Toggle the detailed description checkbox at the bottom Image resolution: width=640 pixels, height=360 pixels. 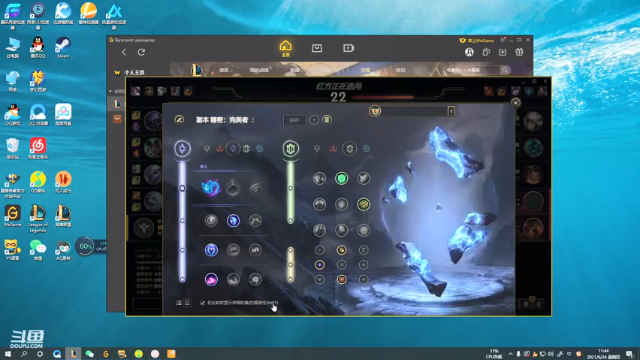(x=202, y=302)
